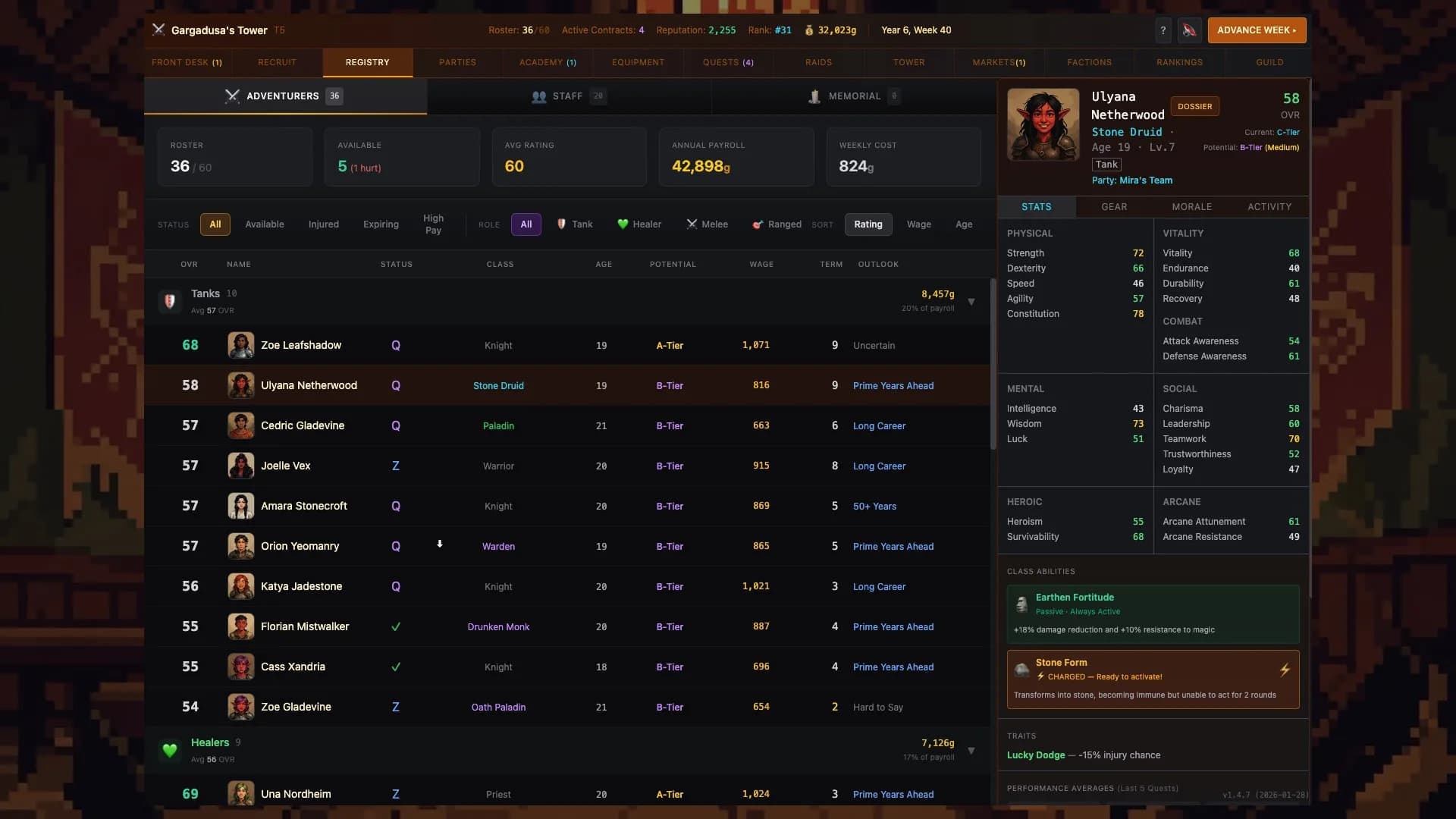Click Florian Mistwalker's green checkmark status

pos(396,627)
